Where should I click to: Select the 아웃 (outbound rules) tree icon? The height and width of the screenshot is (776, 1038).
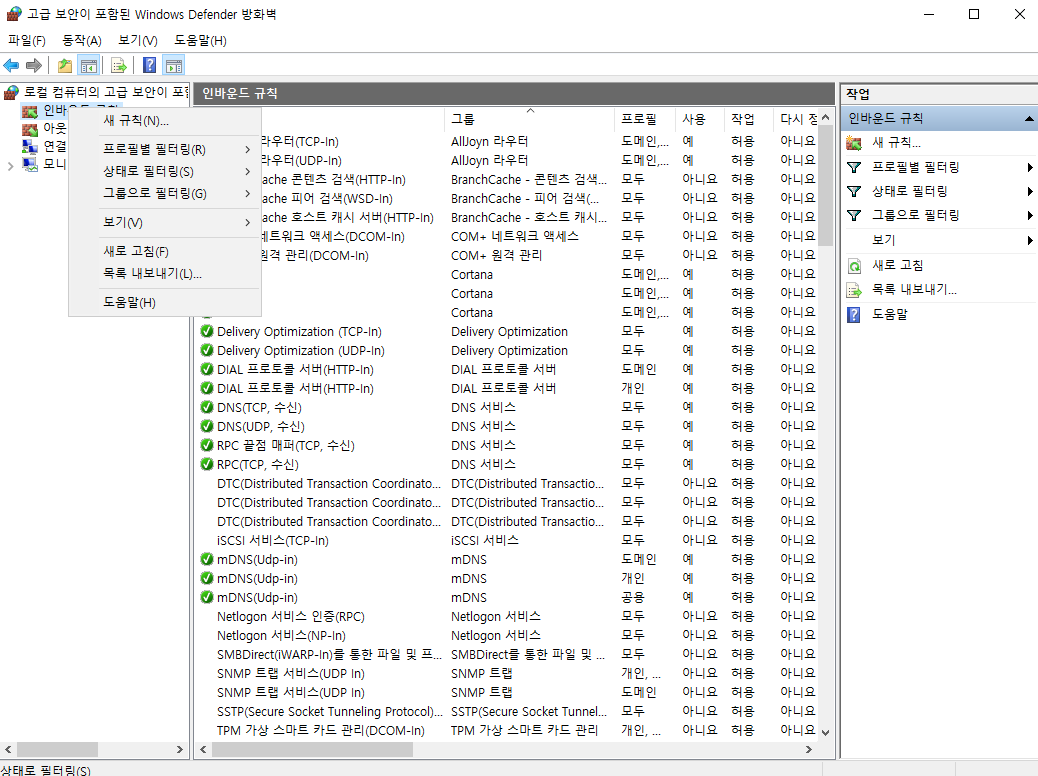tap(30, 128)
